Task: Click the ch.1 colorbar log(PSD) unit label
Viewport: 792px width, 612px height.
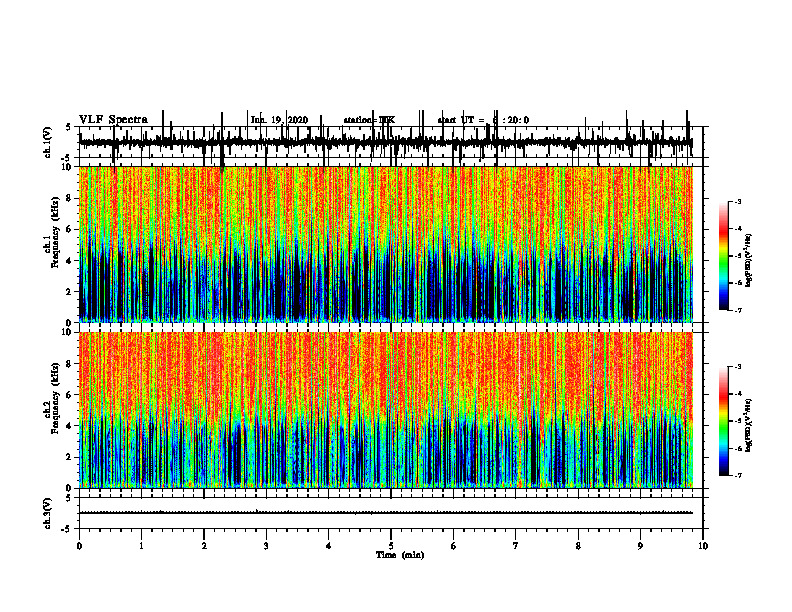Action: click(x=749, y=261)
